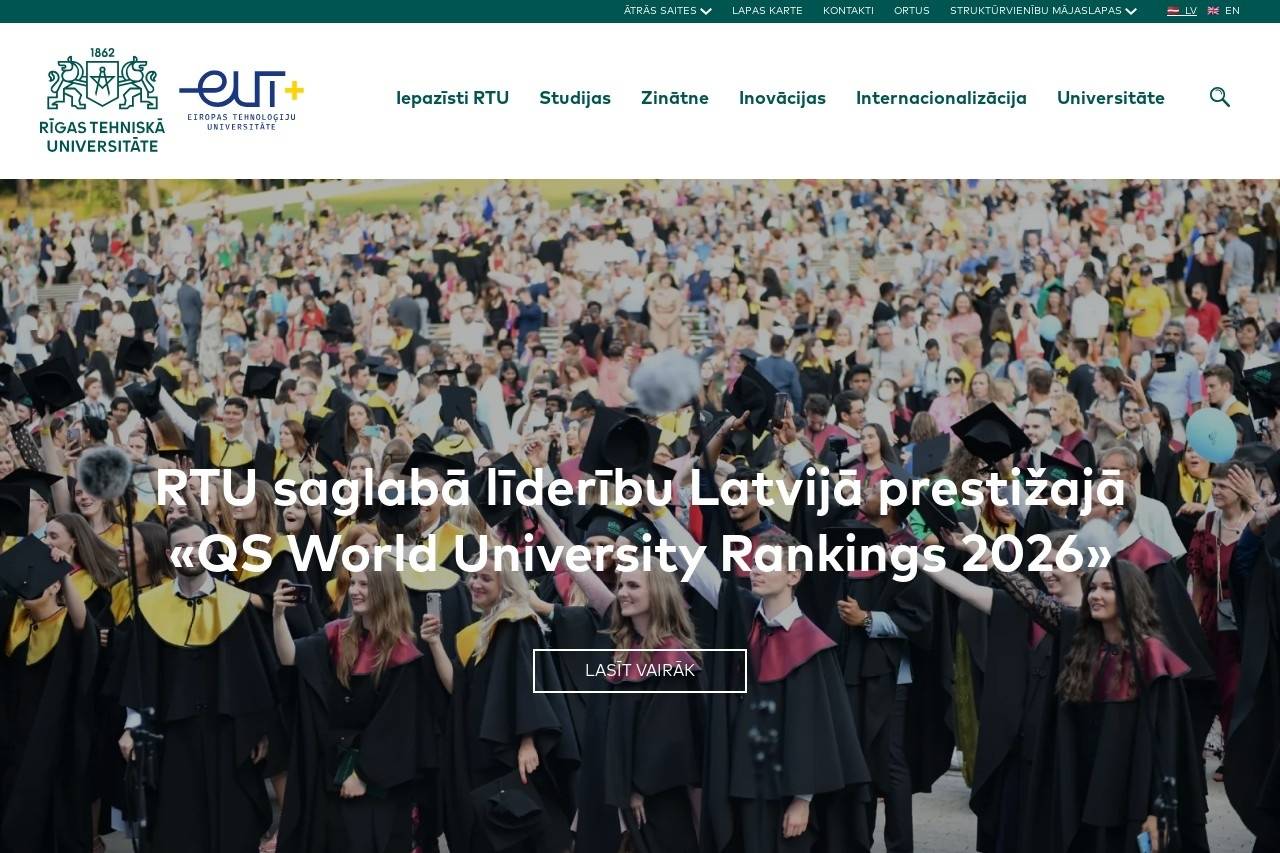1280x853 pixels.
Task: Open the Studijas menu
Action: coord(575,98)
